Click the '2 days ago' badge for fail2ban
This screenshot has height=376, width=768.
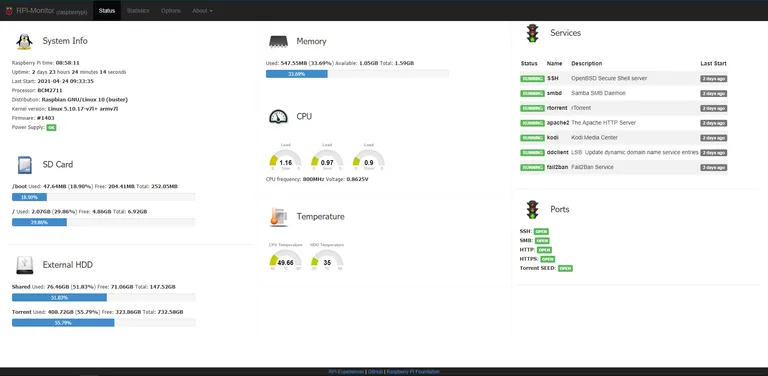pyautogui.click(x=714, y=167)
